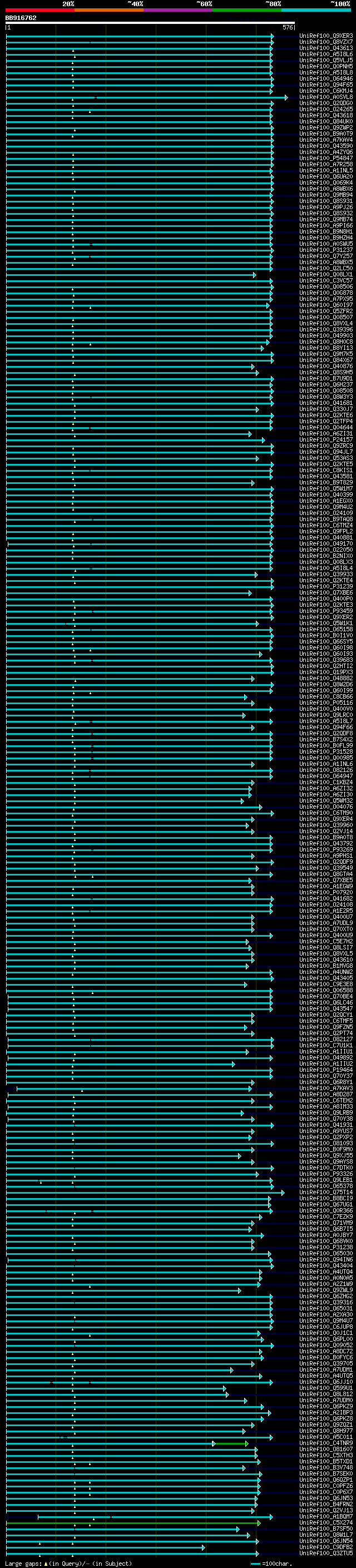The height and width of the screenshot is (1568, 356).
Task: Click the orange ~40% identity legend segment
Action: tap(109, 10)
